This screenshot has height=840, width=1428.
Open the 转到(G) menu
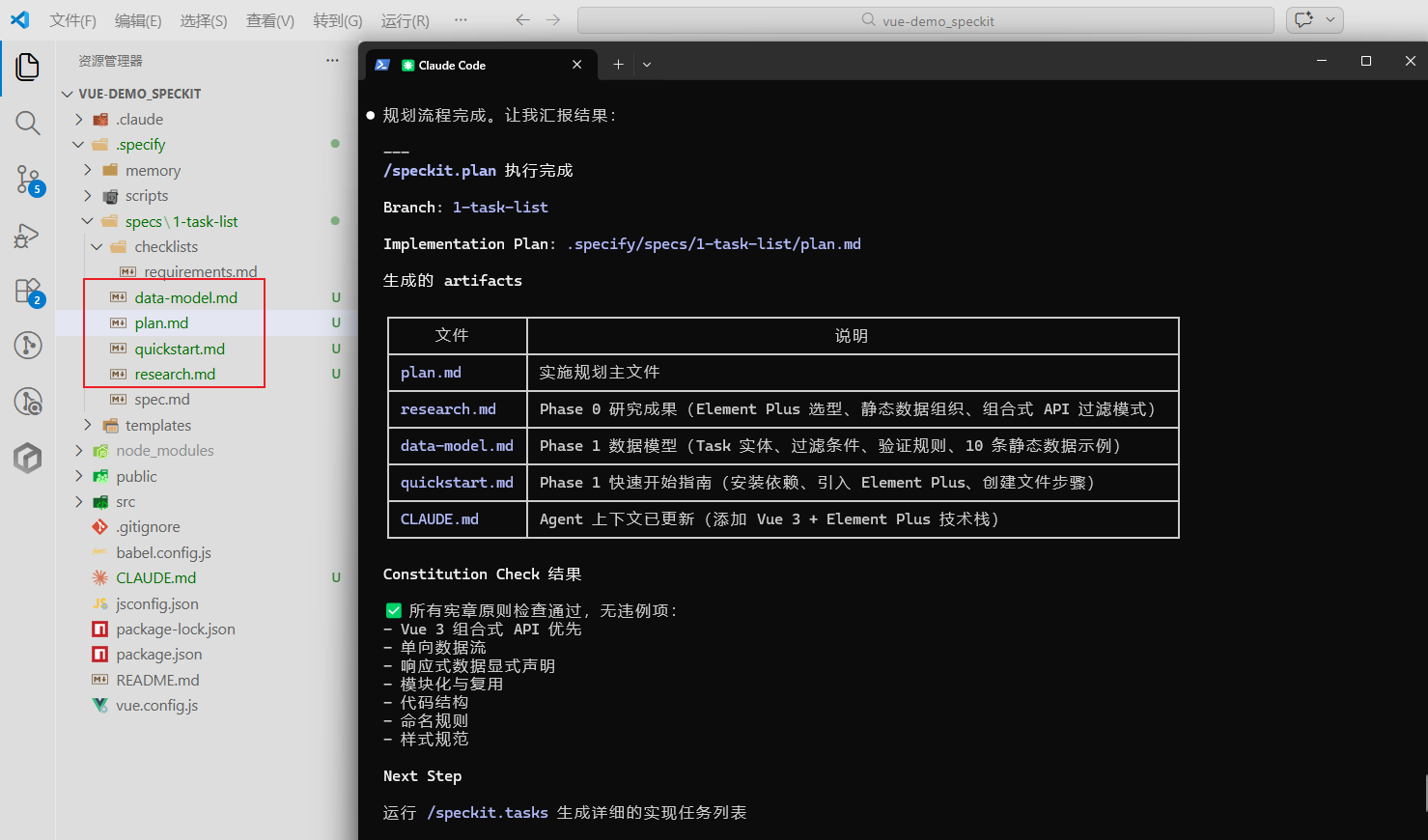click(x=338, y=21)
